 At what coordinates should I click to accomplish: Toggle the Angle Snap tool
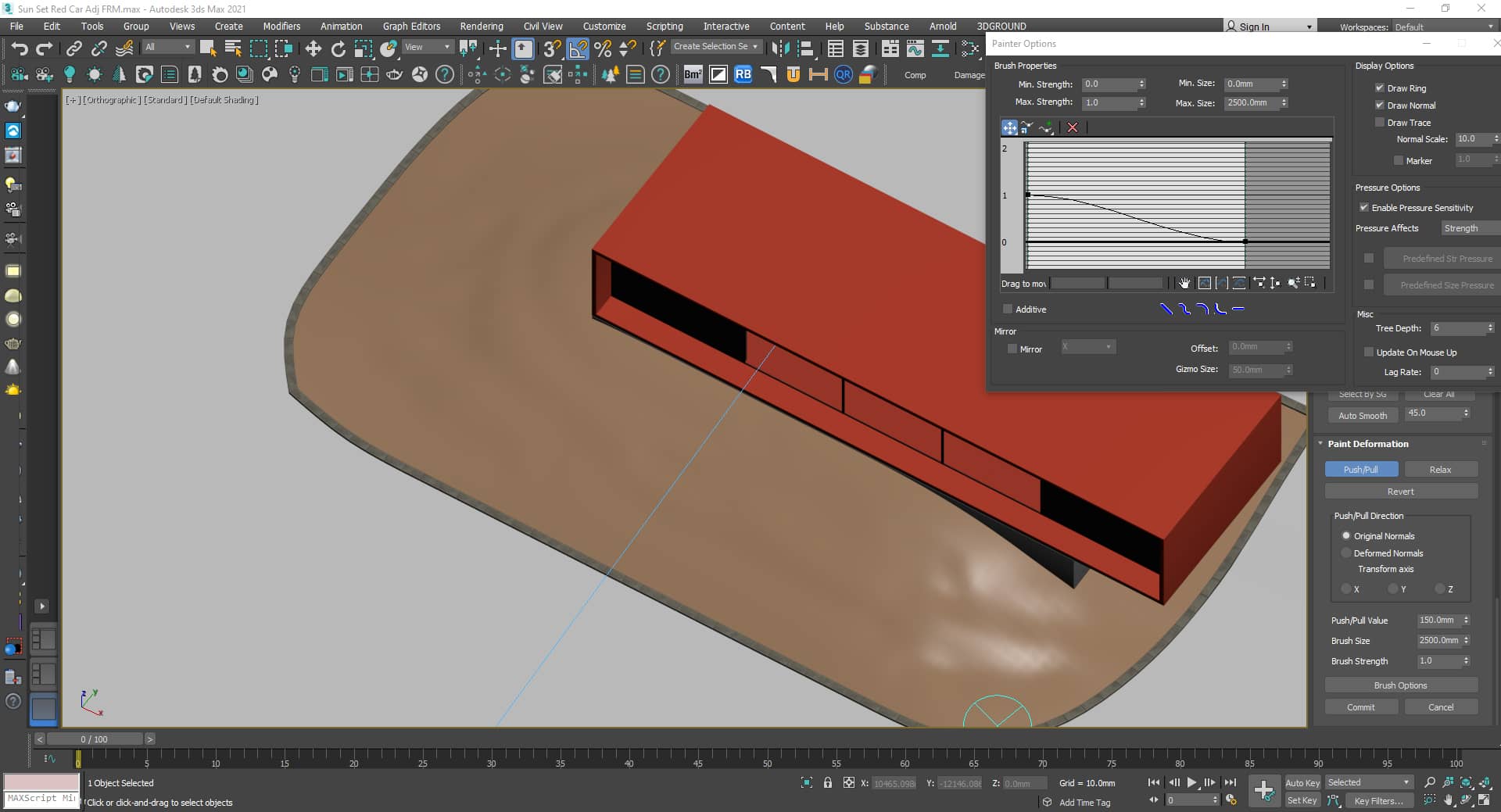click(577, 48)
